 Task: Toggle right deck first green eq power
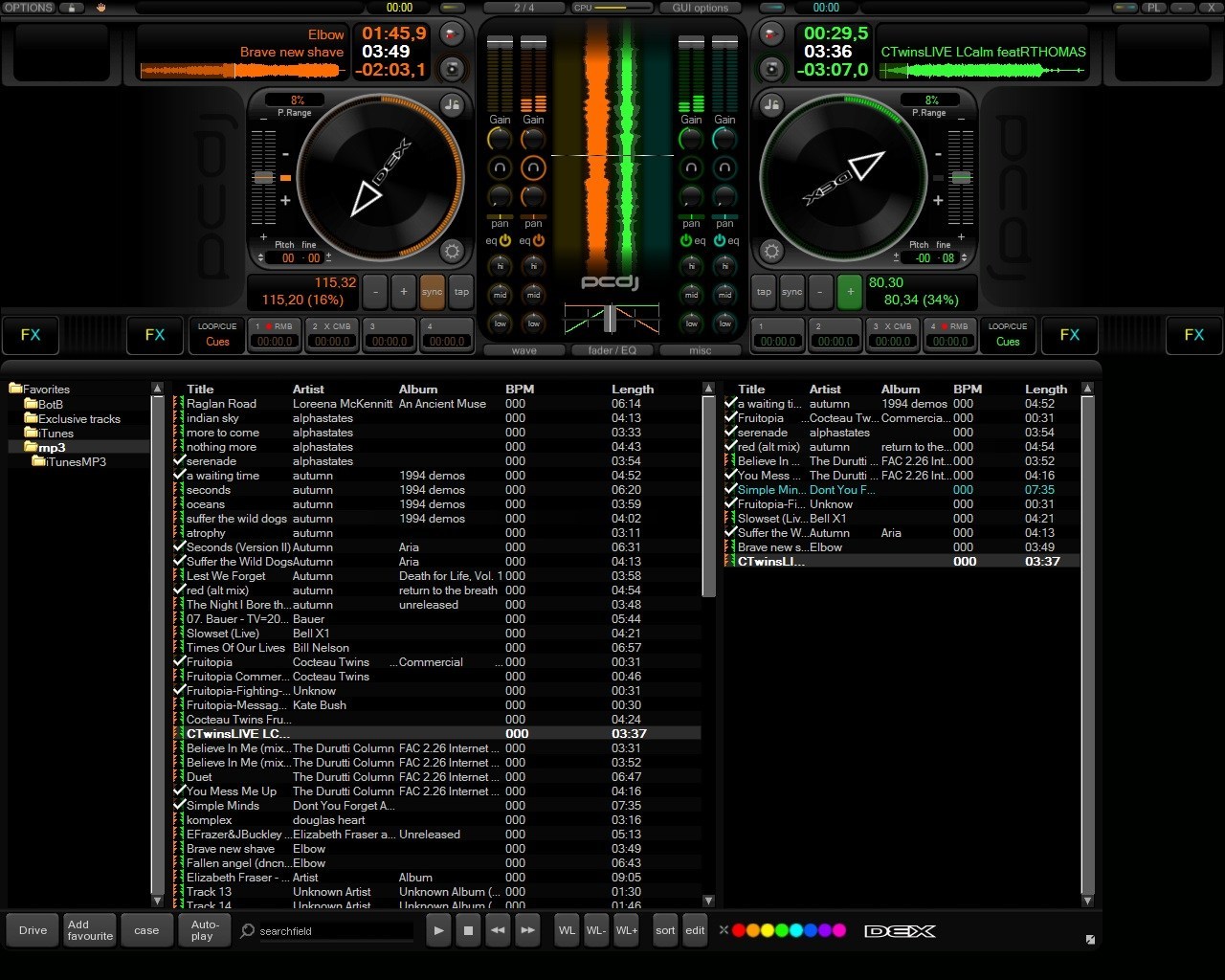click(x=685, y=241)
